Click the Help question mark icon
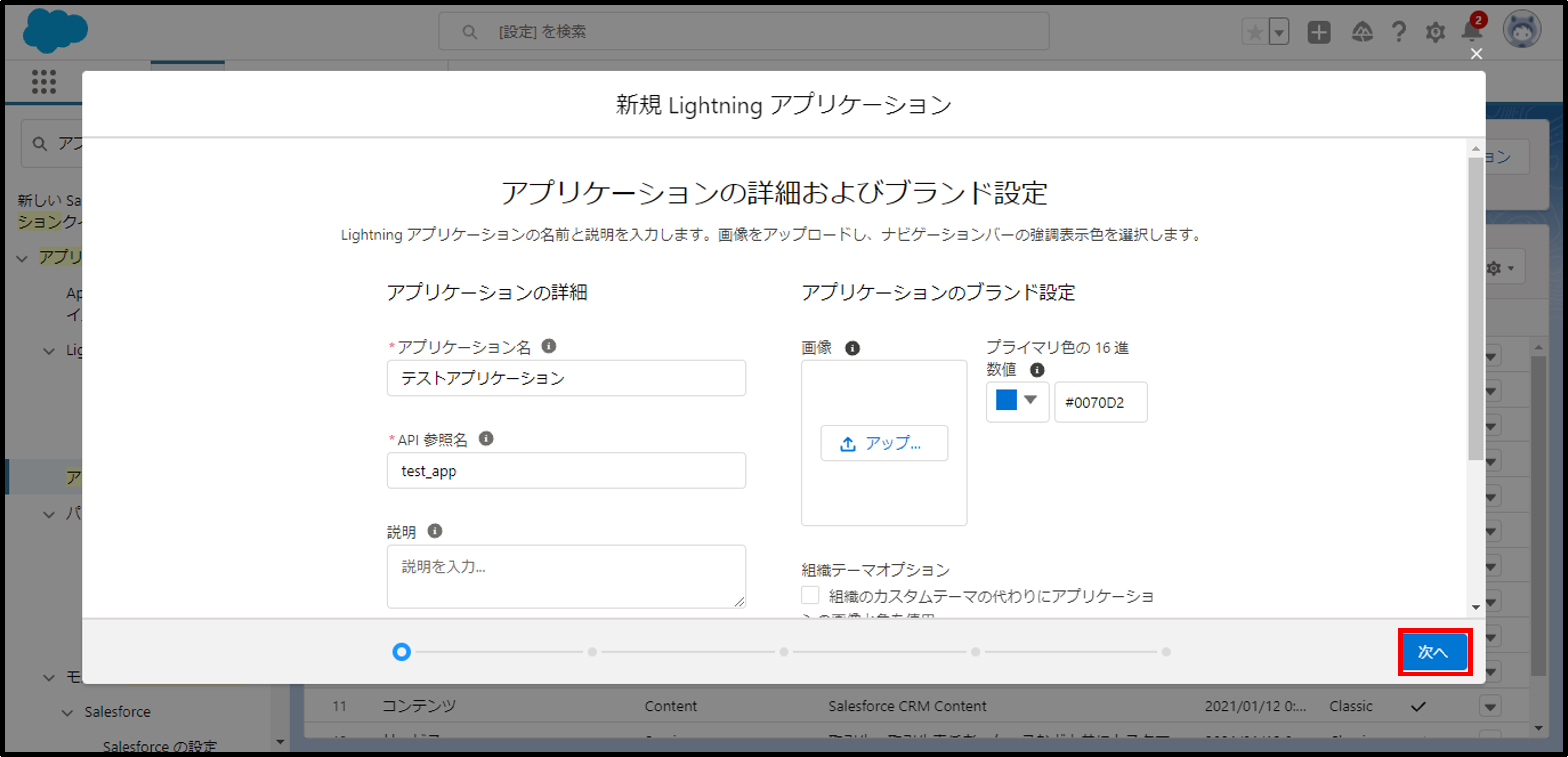The image size is (1568, 757). click(1399, 32)
